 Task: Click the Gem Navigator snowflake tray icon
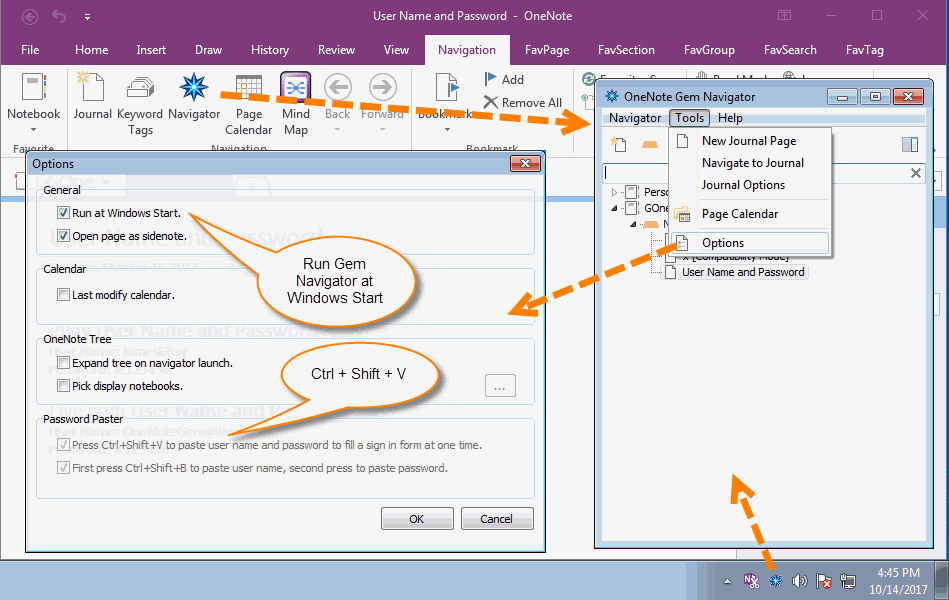click(x=775, y=581)
